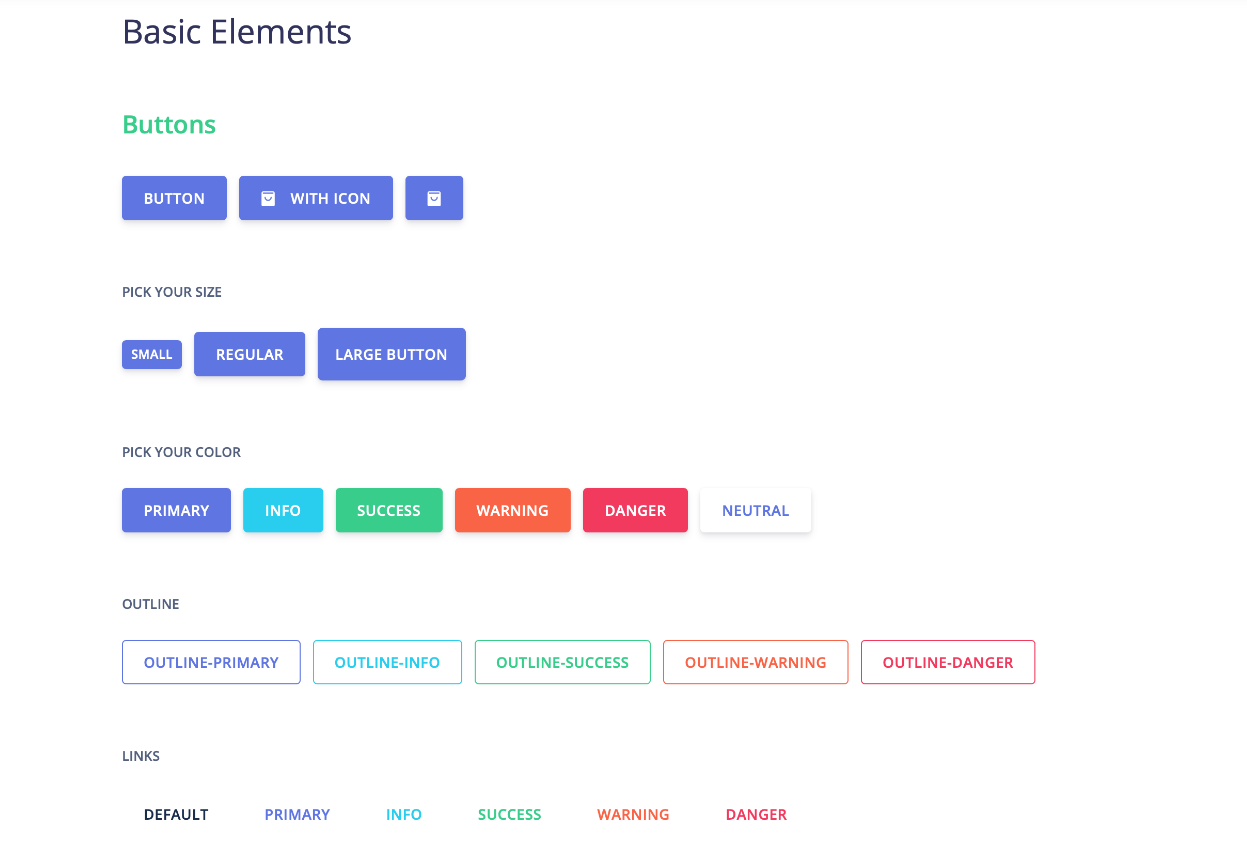
Task: Follow the blue PRIMARY link
Action: 297,814
